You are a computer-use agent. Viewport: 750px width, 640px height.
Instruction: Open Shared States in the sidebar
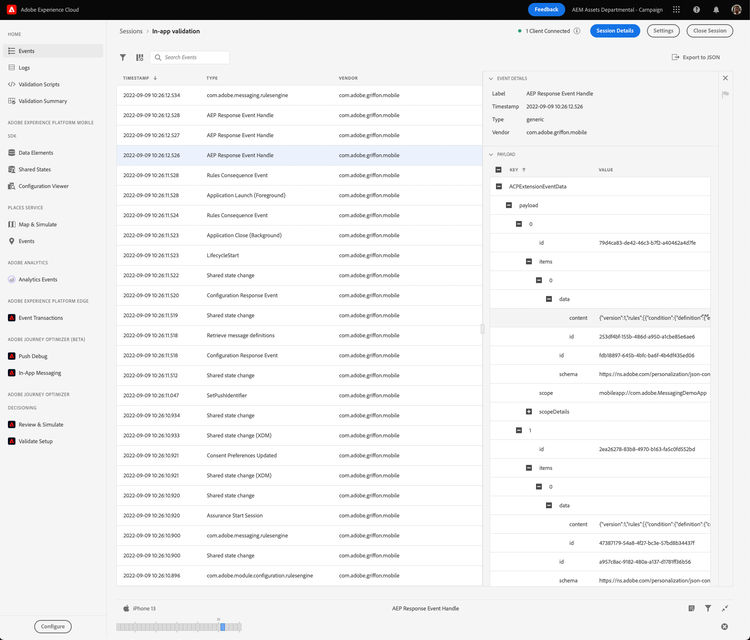point(34,170)
